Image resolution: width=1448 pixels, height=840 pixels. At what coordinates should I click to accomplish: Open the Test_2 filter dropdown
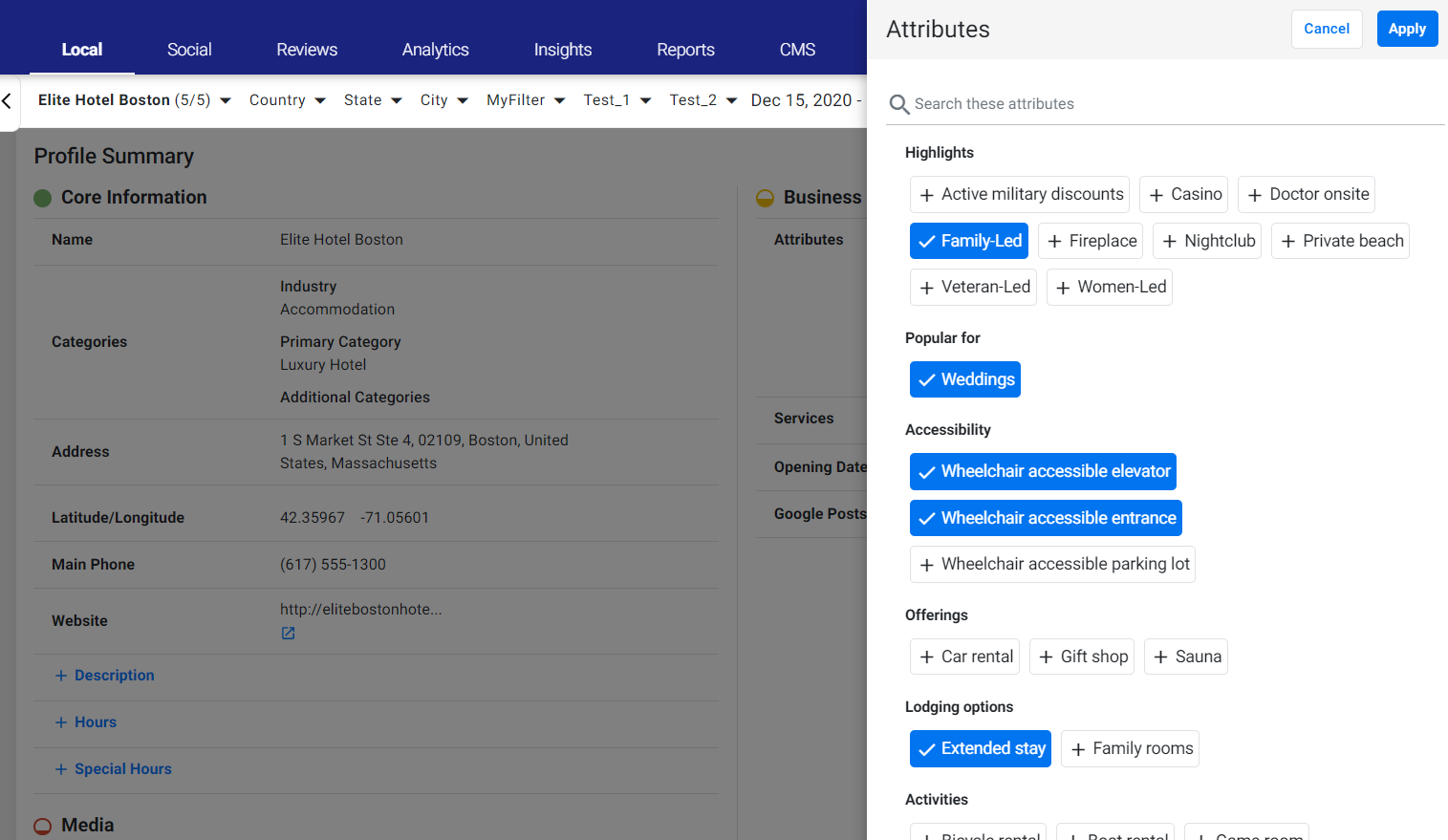[x=703, y=100]
